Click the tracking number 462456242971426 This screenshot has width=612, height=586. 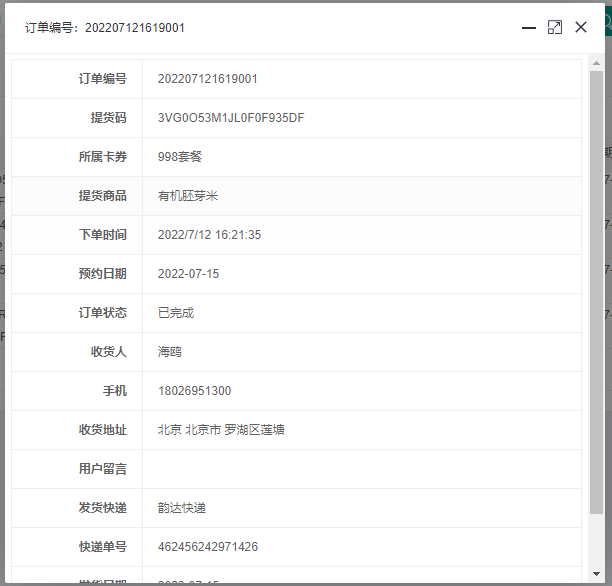[207, 547]
